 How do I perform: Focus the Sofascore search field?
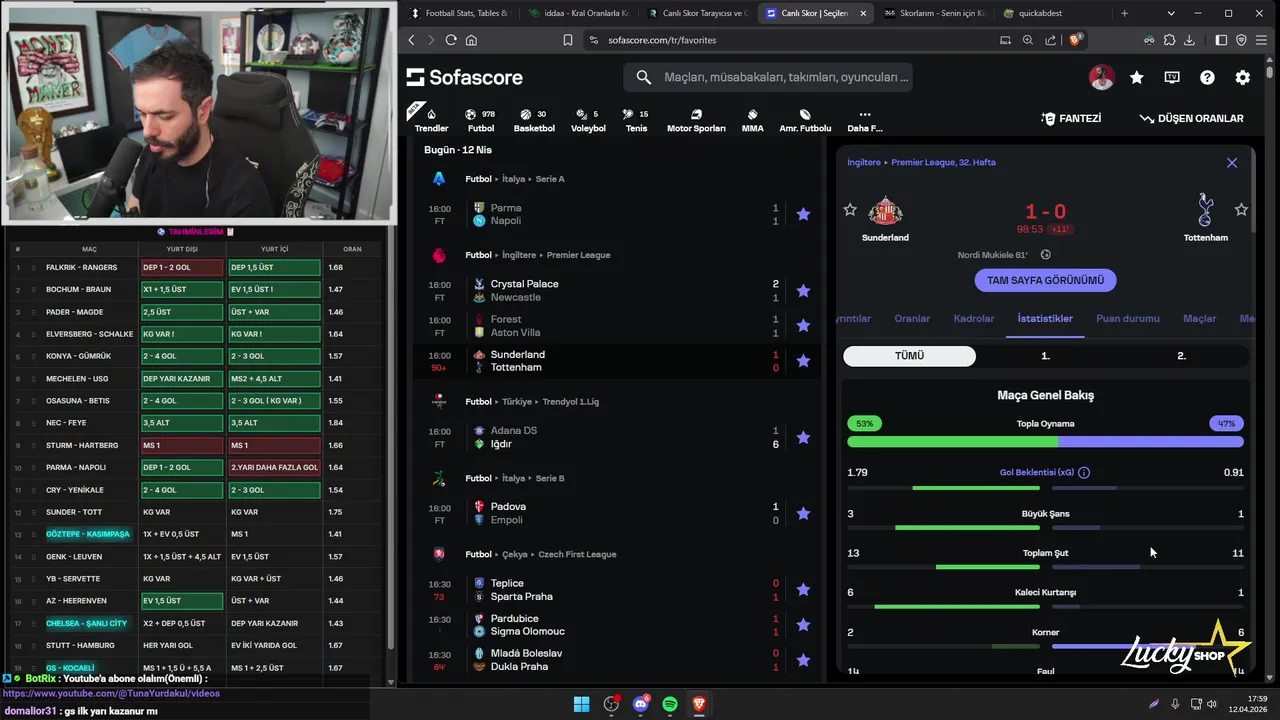click(x=767, y=77)
